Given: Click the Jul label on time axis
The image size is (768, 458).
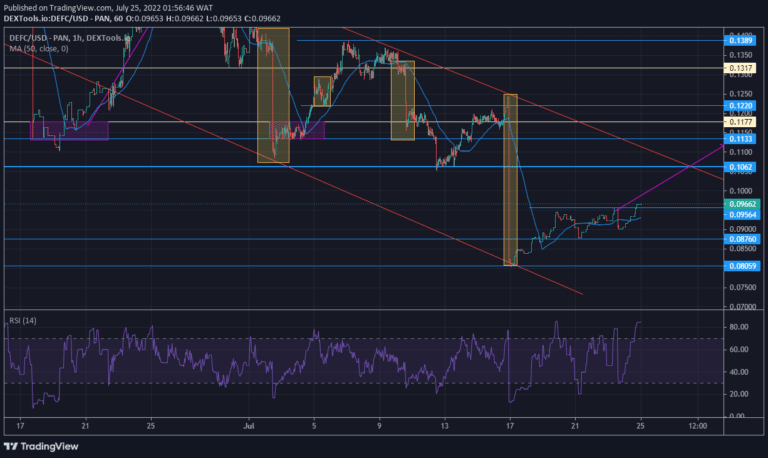Looking at the screenshot, I should pyautogui.click(x=249, y=426).
